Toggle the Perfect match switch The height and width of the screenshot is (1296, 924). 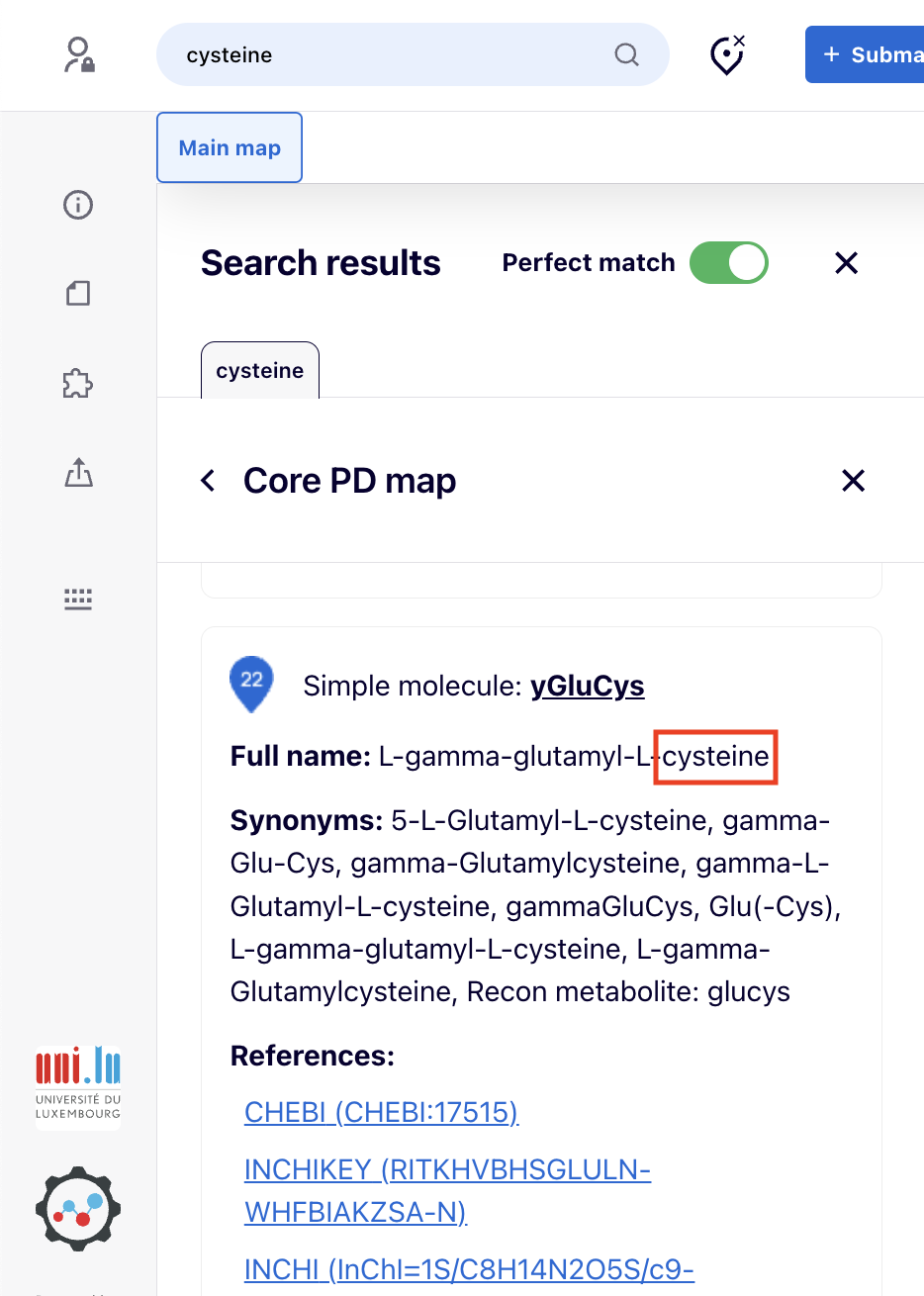coord(729,263)
